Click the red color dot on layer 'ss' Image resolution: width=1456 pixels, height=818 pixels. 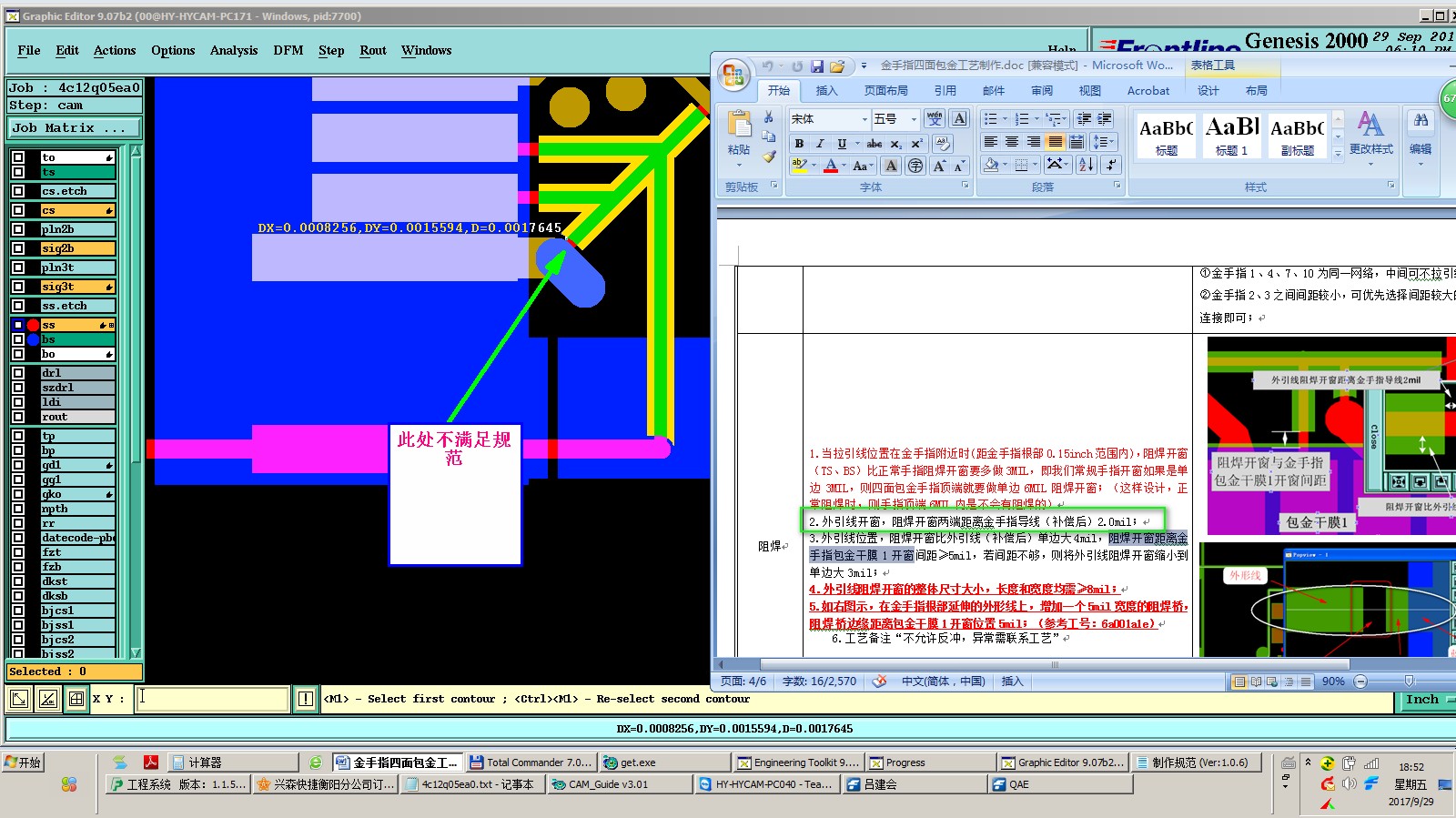33,325
